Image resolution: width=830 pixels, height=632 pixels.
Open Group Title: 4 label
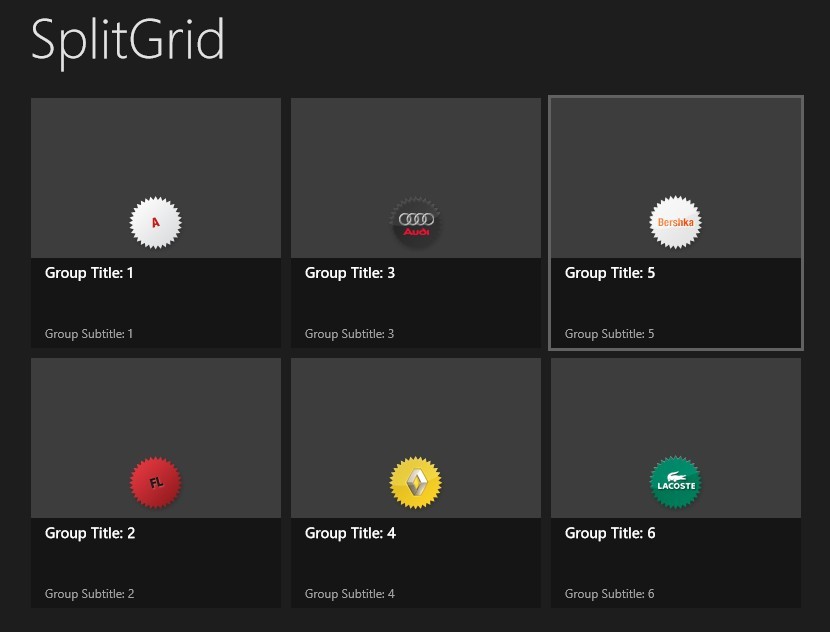[350, 533]
